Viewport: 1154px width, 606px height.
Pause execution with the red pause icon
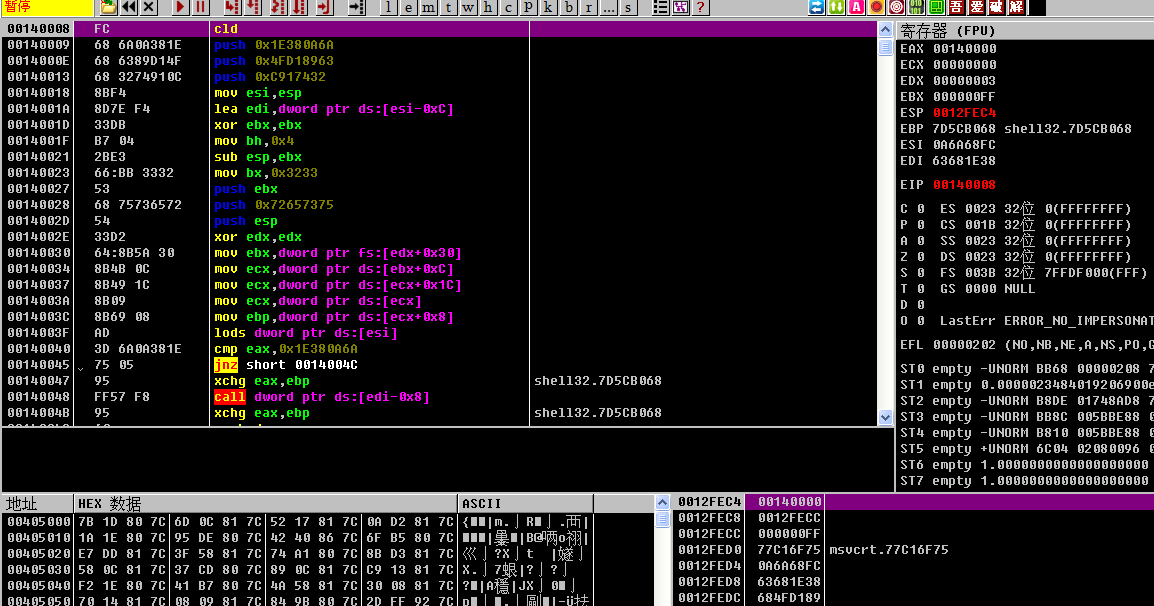(200, 7)
